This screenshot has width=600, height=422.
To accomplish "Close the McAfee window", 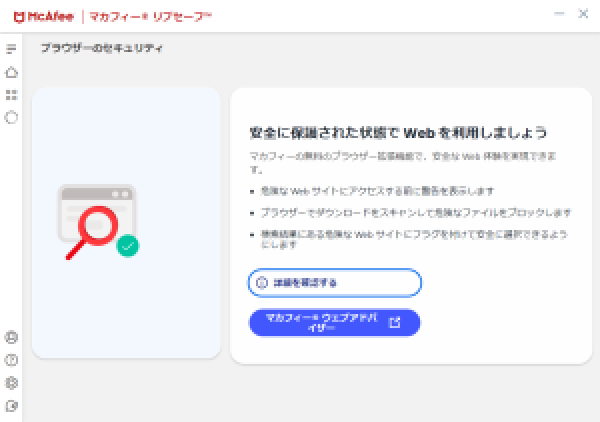I will point(583,14).
